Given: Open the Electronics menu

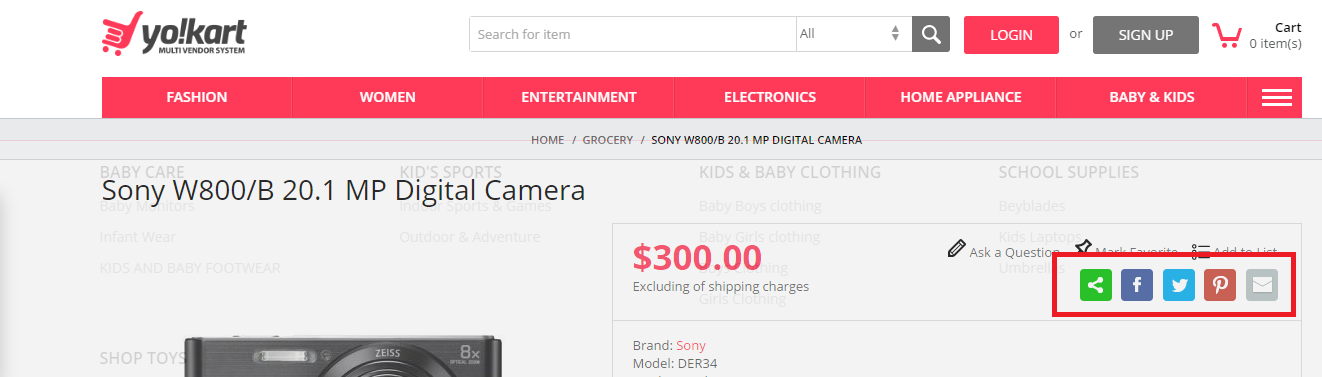Looking at the screenshot, I should [770, 97].
